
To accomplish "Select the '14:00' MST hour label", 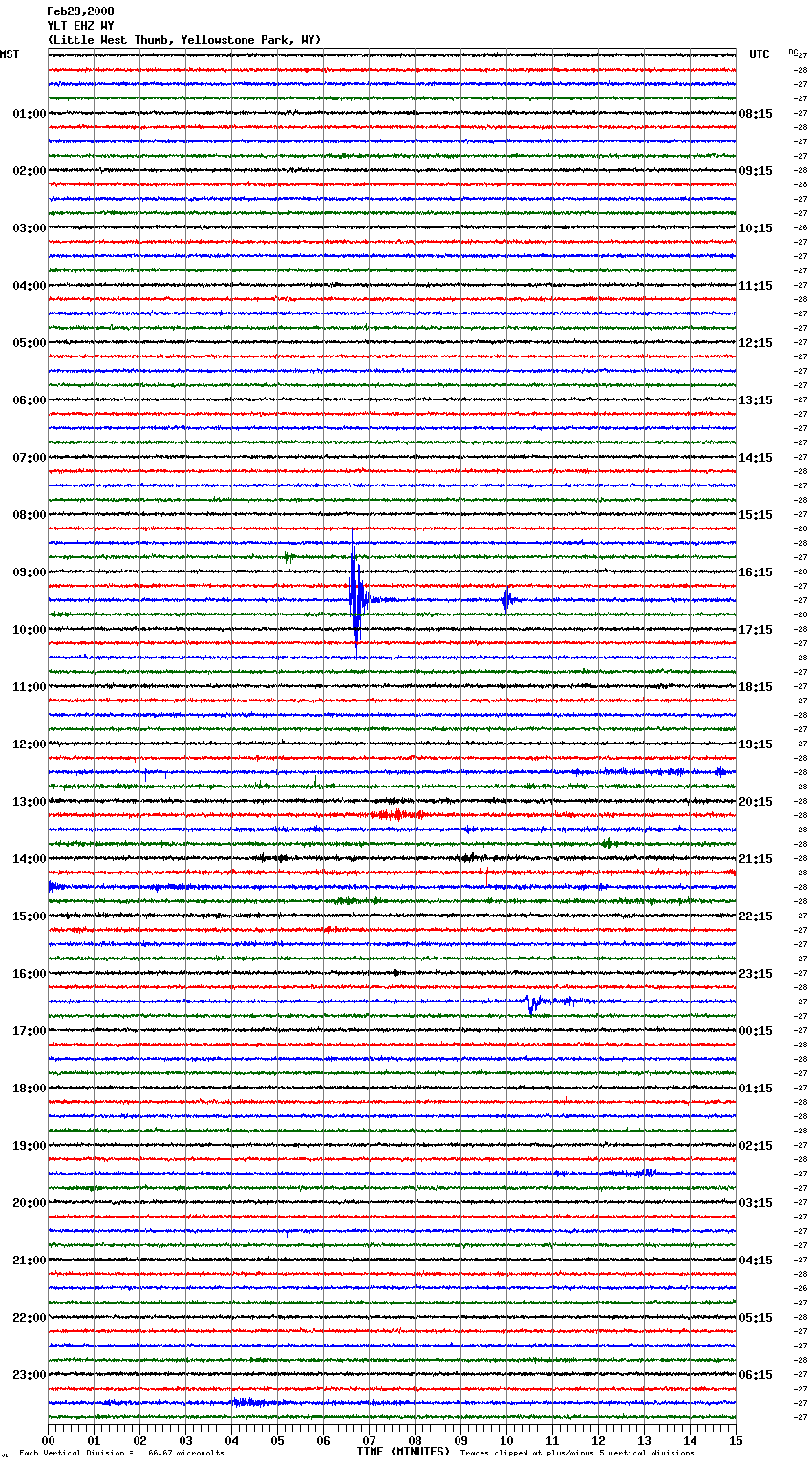I will tap(30, 859).
